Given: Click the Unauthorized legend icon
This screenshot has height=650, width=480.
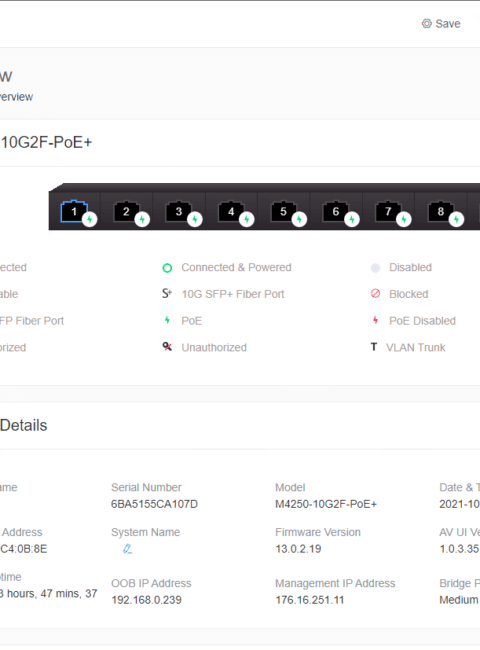Looking at the screenshot, I should pos(167,347).
